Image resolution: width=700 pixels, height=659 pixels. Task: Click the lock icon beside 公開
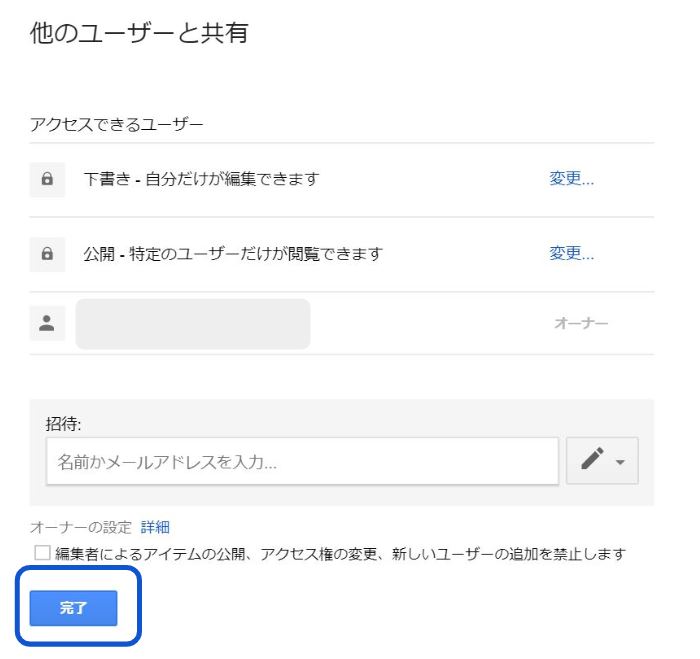coord(47,254)
